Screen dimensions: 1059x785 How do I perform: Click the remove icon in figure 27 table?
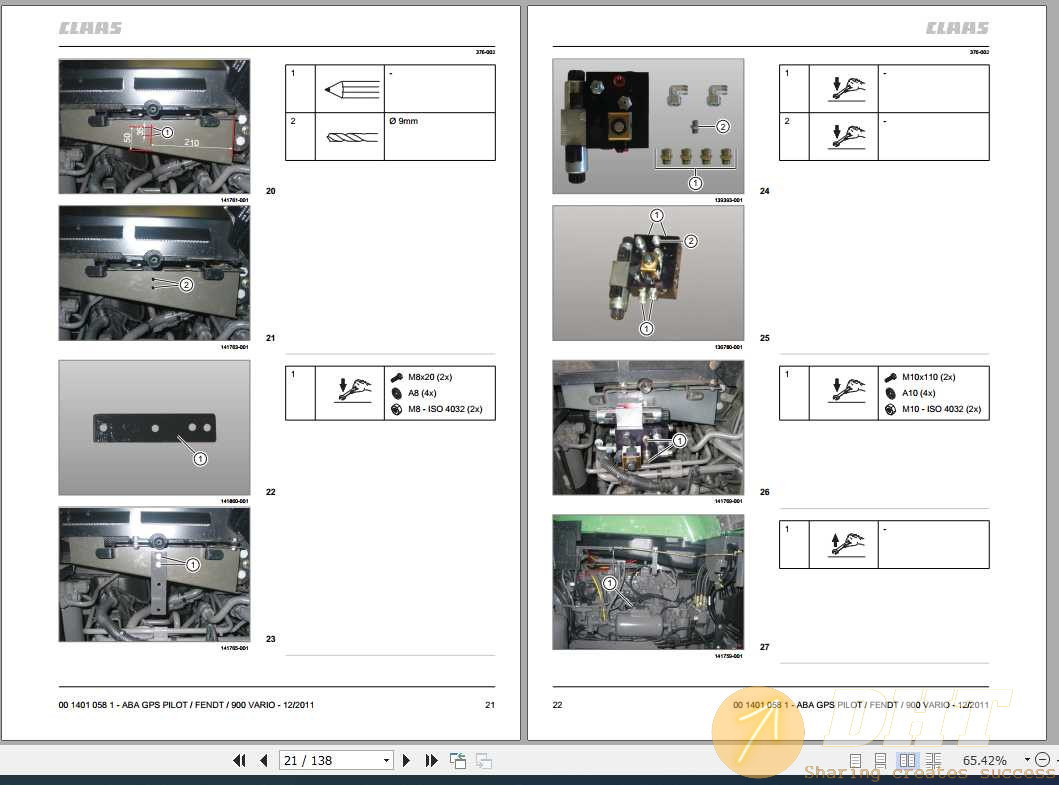[x=847, y=544]
